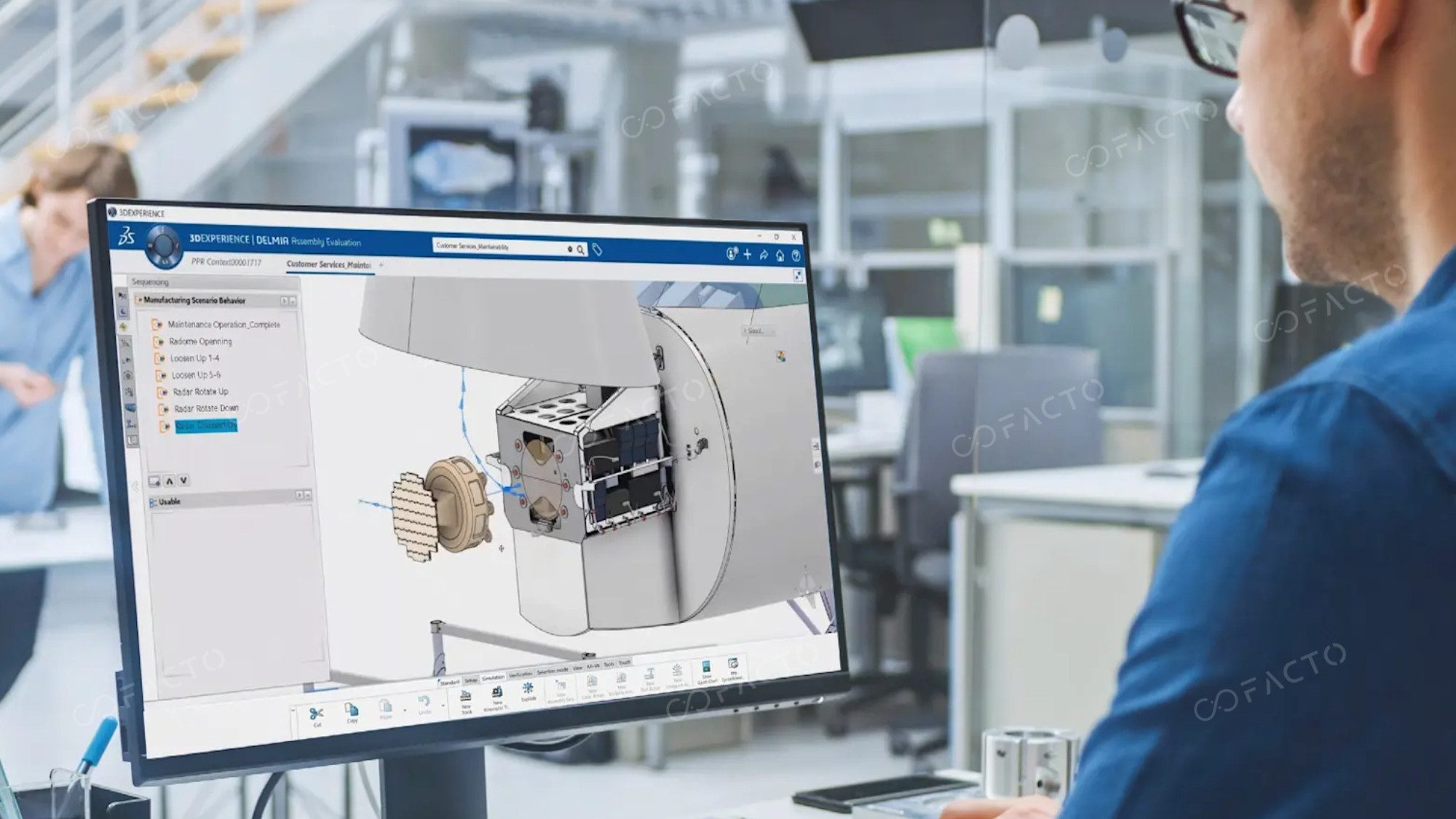The image size is (1456, 819).
Task: Collapse the left panel with chevron handle
Action: (135, 486)
